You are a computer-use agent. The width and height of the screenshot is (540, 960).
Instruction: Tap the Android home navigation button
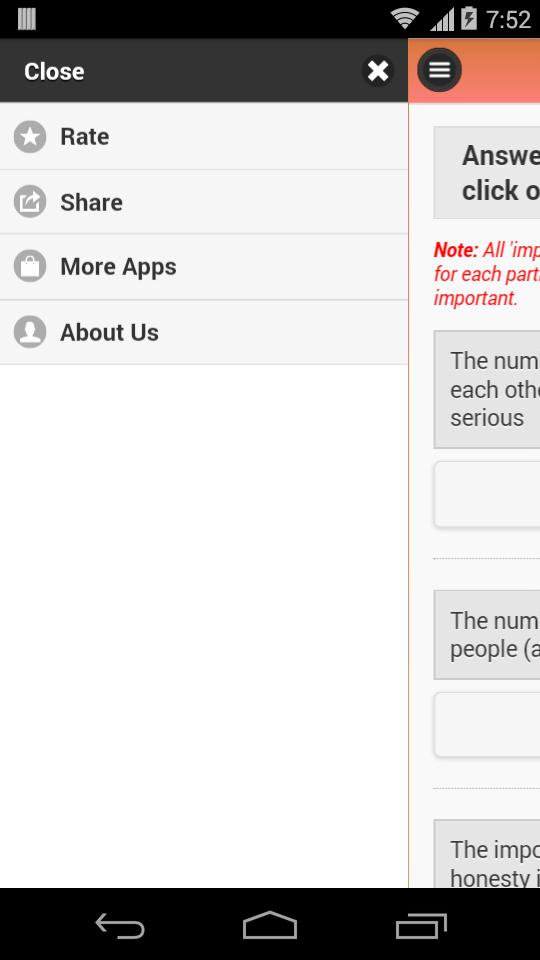[x=270, y=925]
